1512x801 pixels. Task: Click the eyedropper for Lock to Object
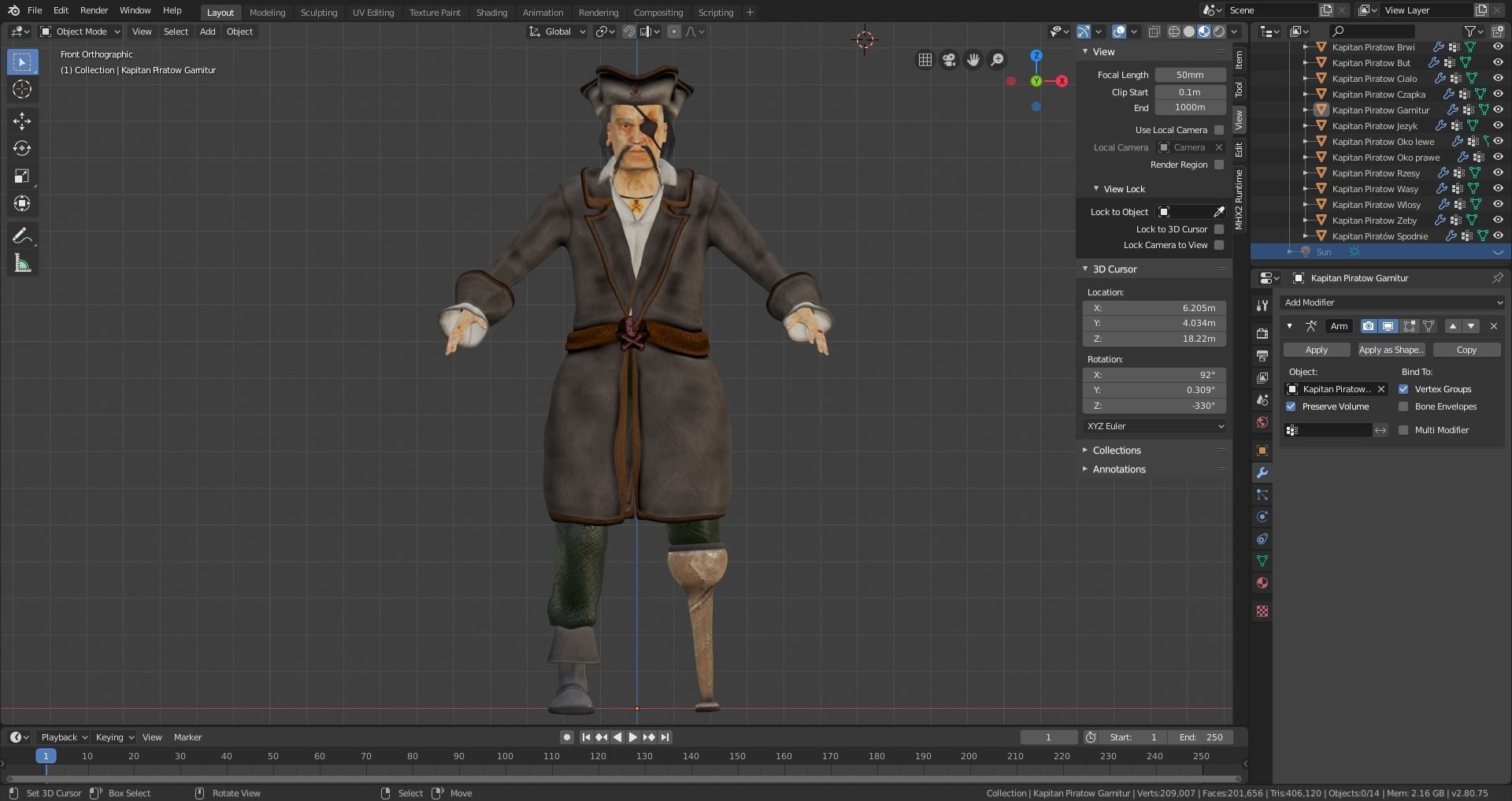pos(1218,212)
